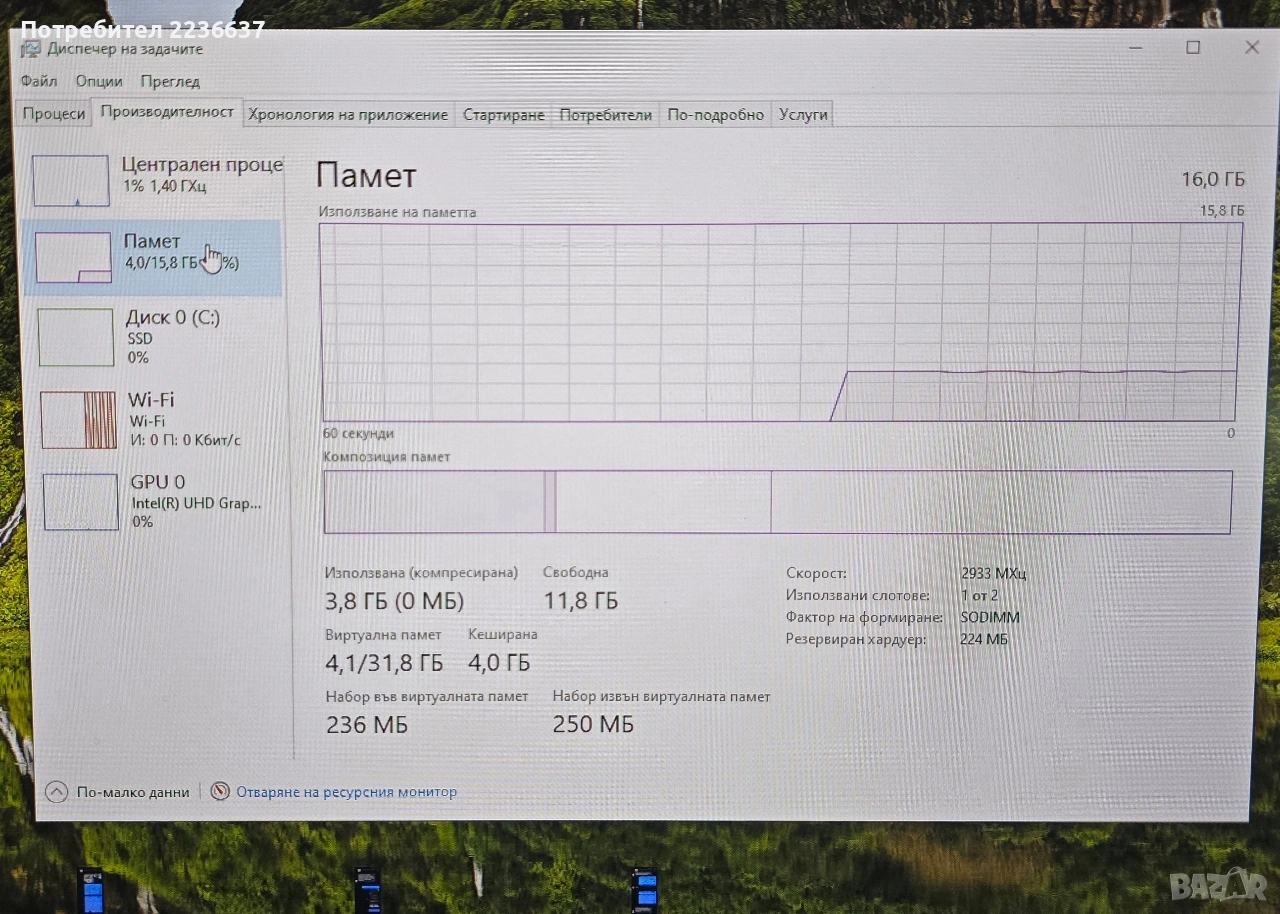Switch to the Потребители tab
The image size is (1280, 914).
click(x=605, y=115)
